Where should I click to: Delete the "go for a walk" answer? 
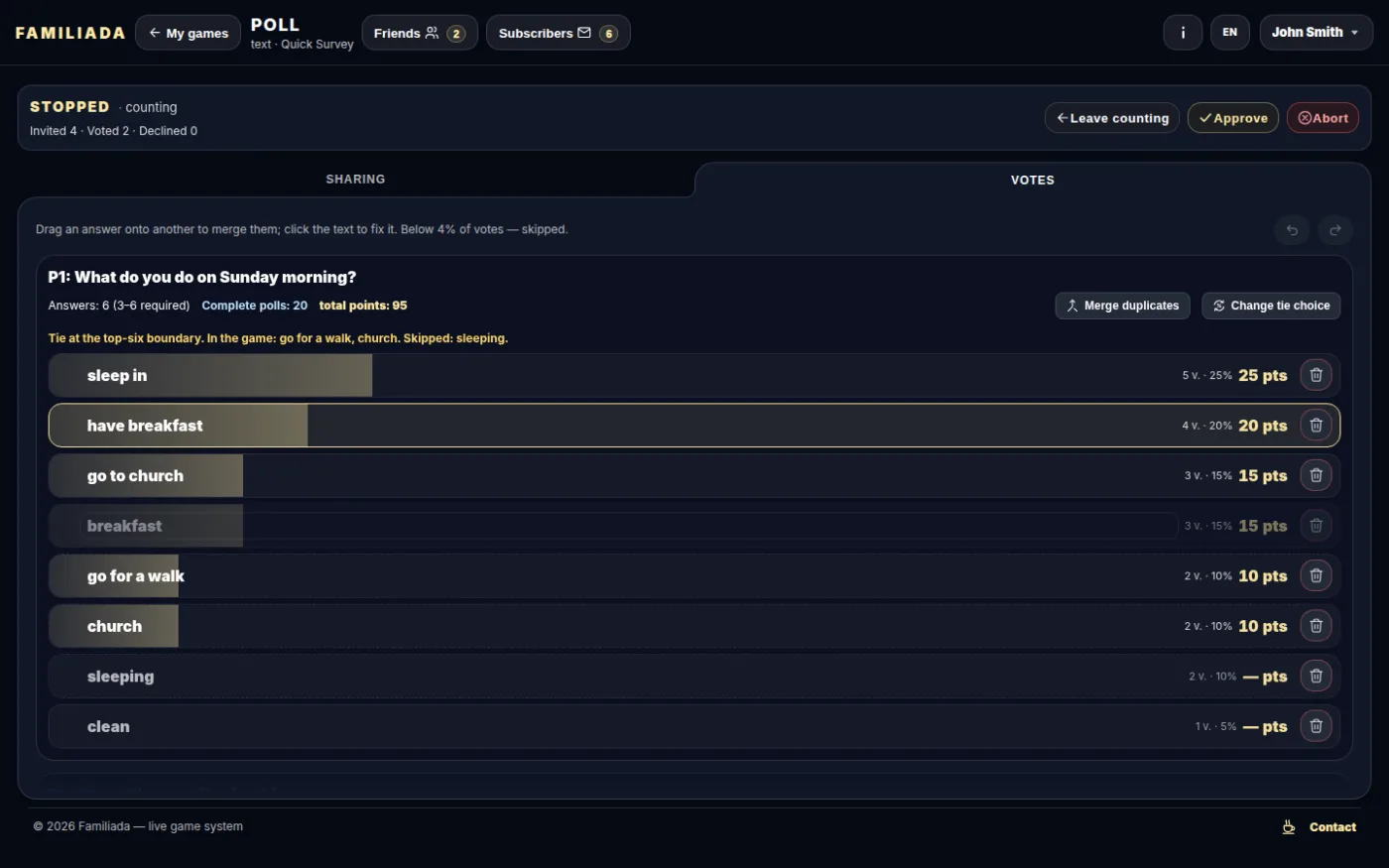click(x=1316, y=575)
